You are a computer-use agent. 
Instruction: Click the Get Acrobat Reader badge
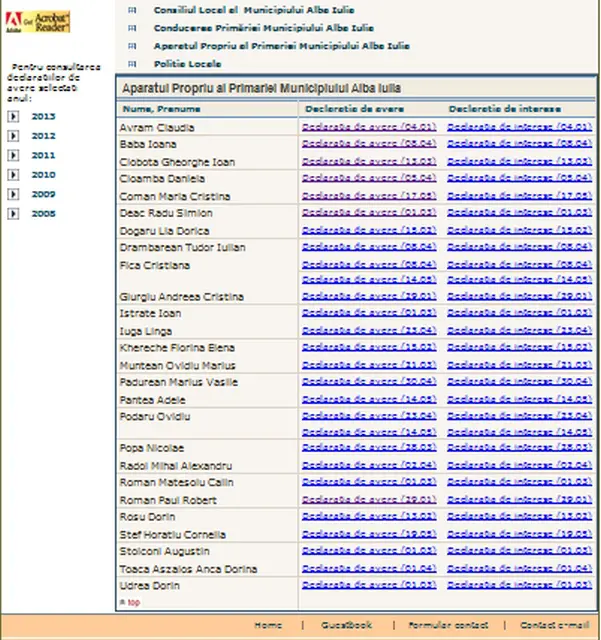coord(38,22)
